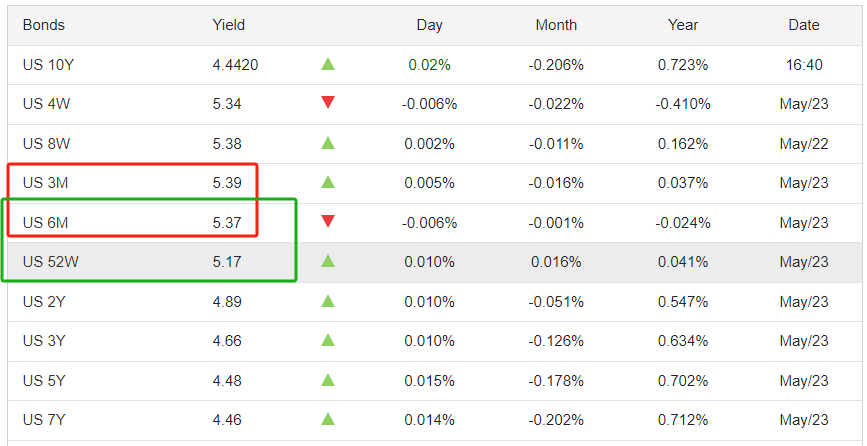Click the green up arrow for US 3M
This screenshot has width=867, height=446.
pyautogui.click(x=328, y=183)
